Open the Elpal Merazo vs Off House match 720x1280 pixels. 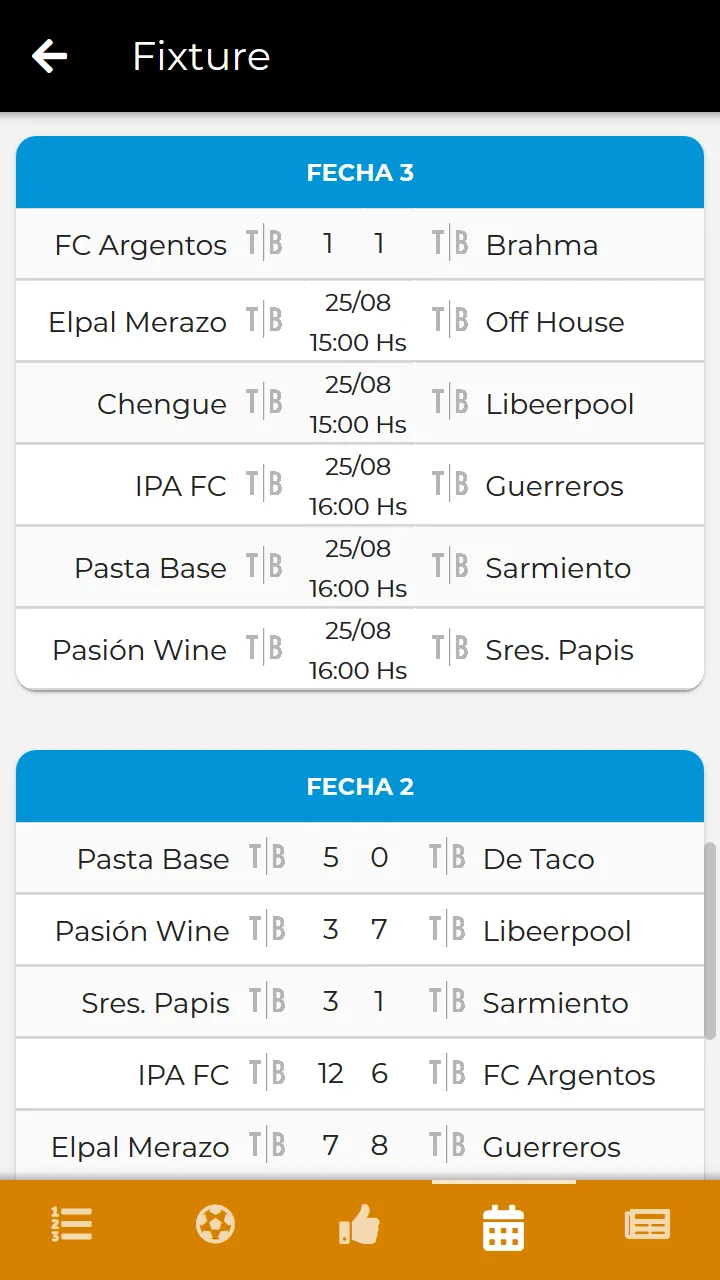(360, 321)
